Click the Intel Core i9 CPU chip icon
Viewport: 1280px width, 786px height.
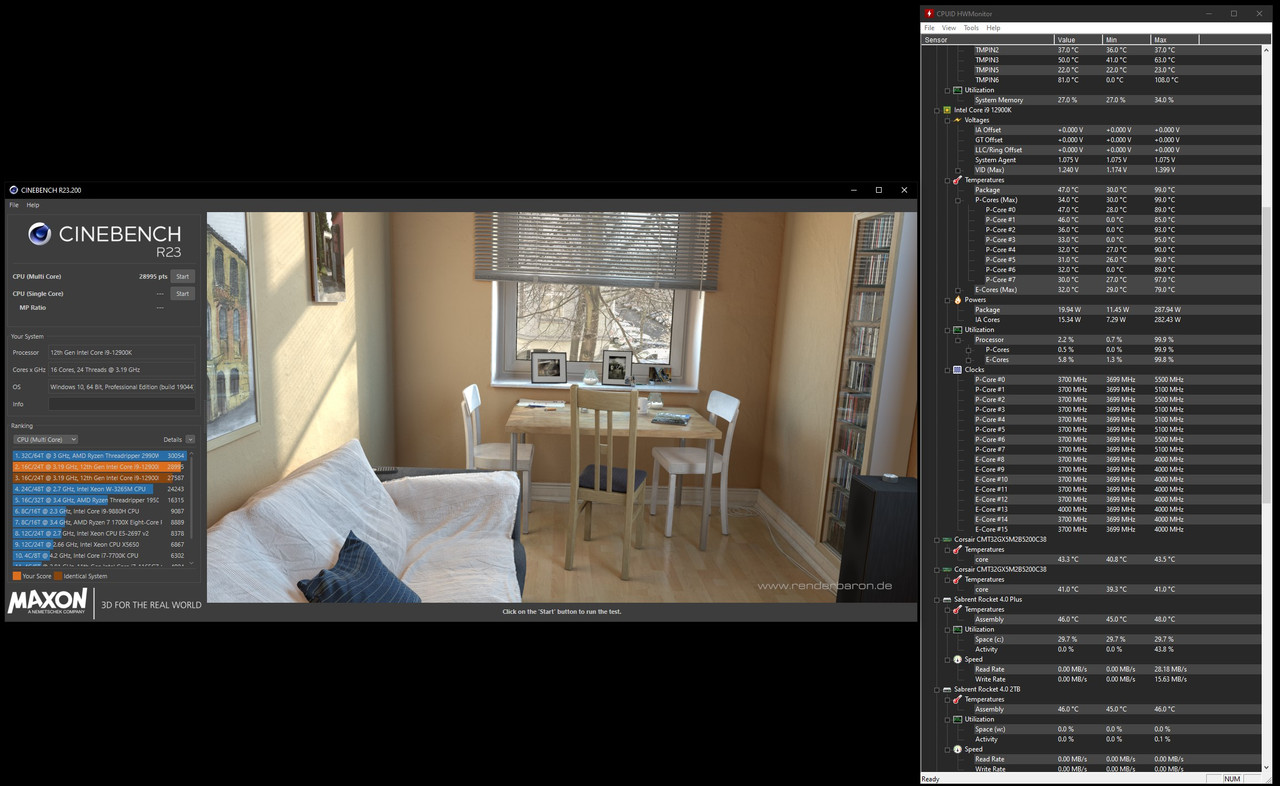[x=947, y=110]
